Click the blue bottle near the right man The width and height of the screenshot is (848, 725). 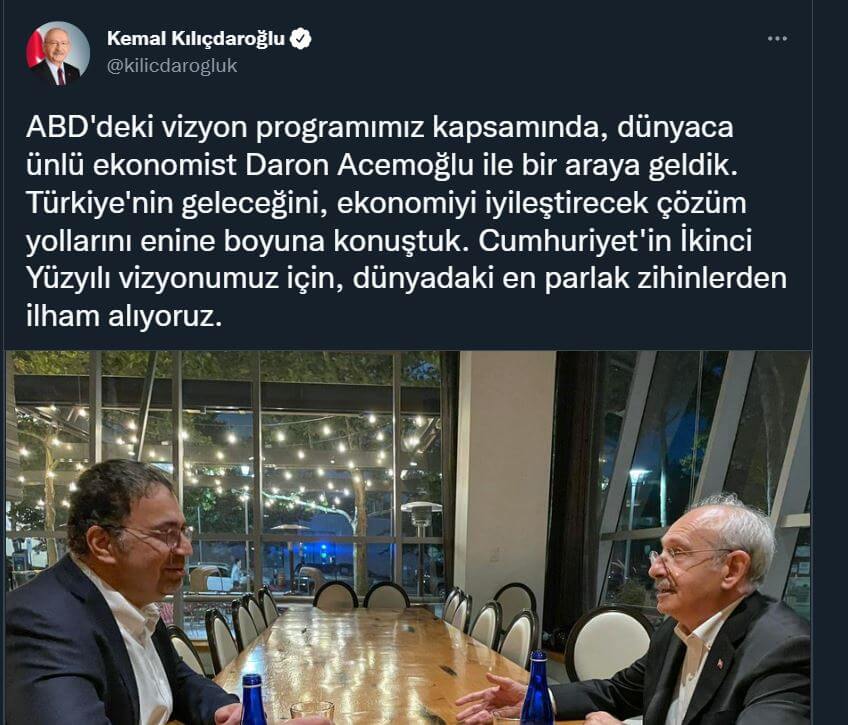pyautogui.click(x=536, y=687)
